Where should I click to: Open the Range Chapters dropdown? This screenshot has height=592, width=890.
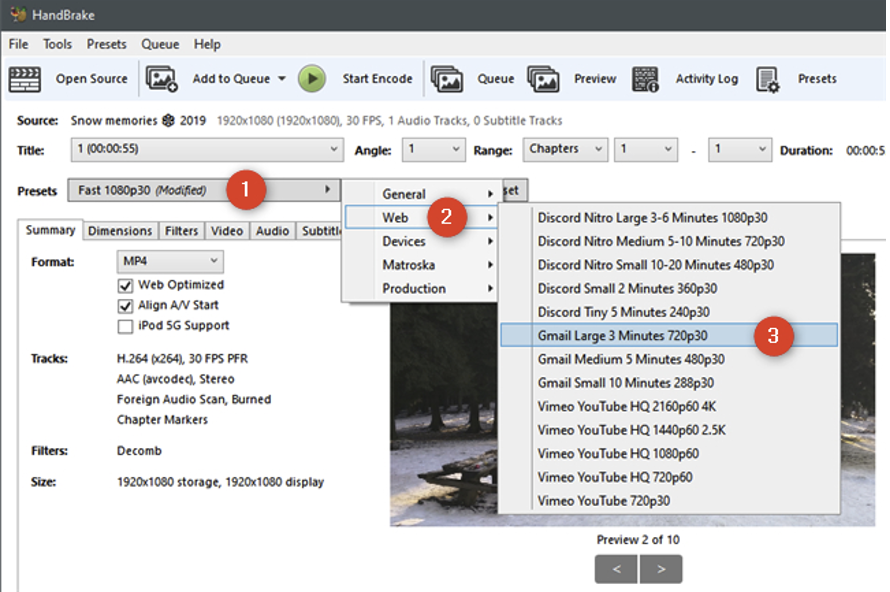pyautogui.click(x=565, y=149)
